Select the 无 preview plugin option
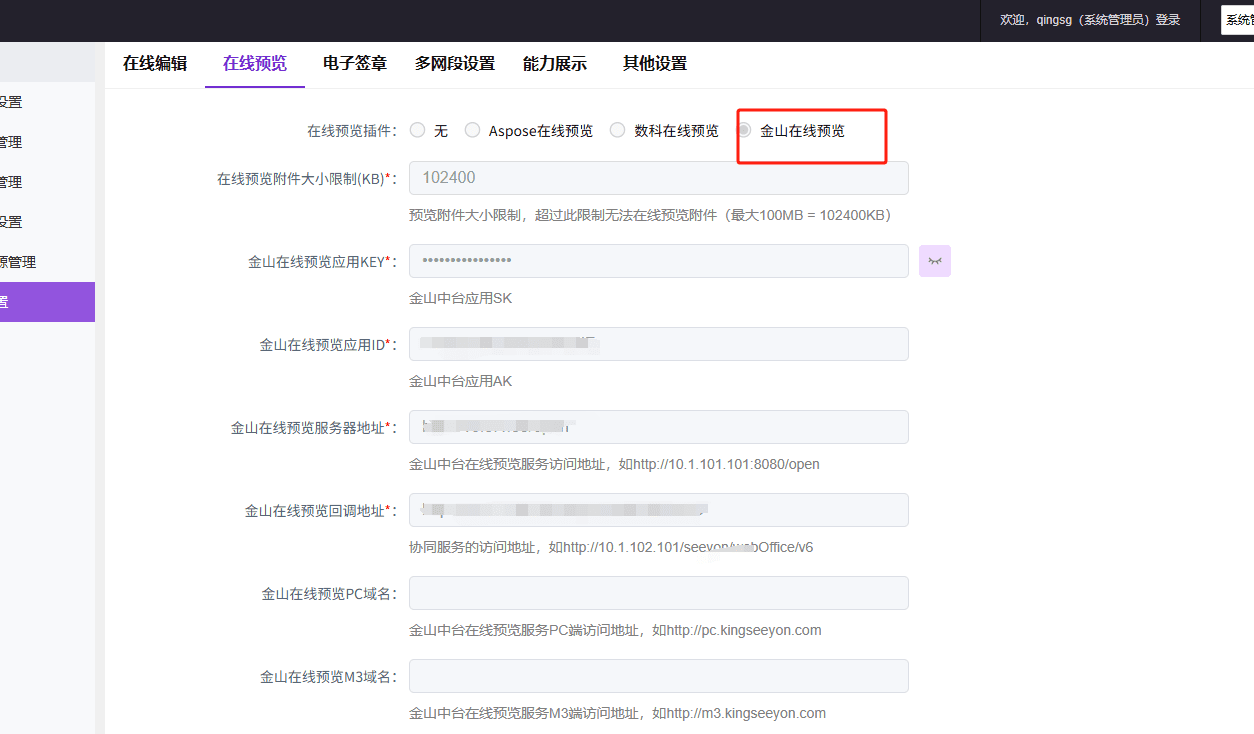This screenshot has height=734, width=1254. click(x=418, y=130)
